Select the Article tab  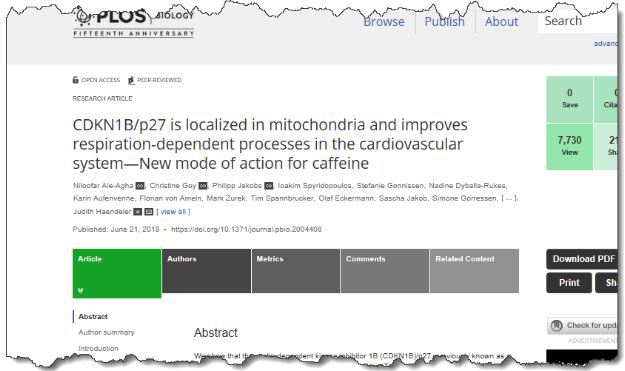117,273
